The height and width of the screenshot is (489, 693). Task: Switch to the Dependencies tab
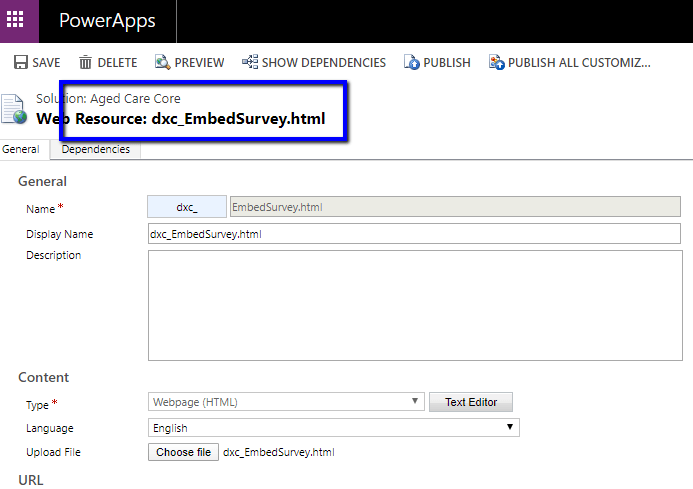pos(95,149)
